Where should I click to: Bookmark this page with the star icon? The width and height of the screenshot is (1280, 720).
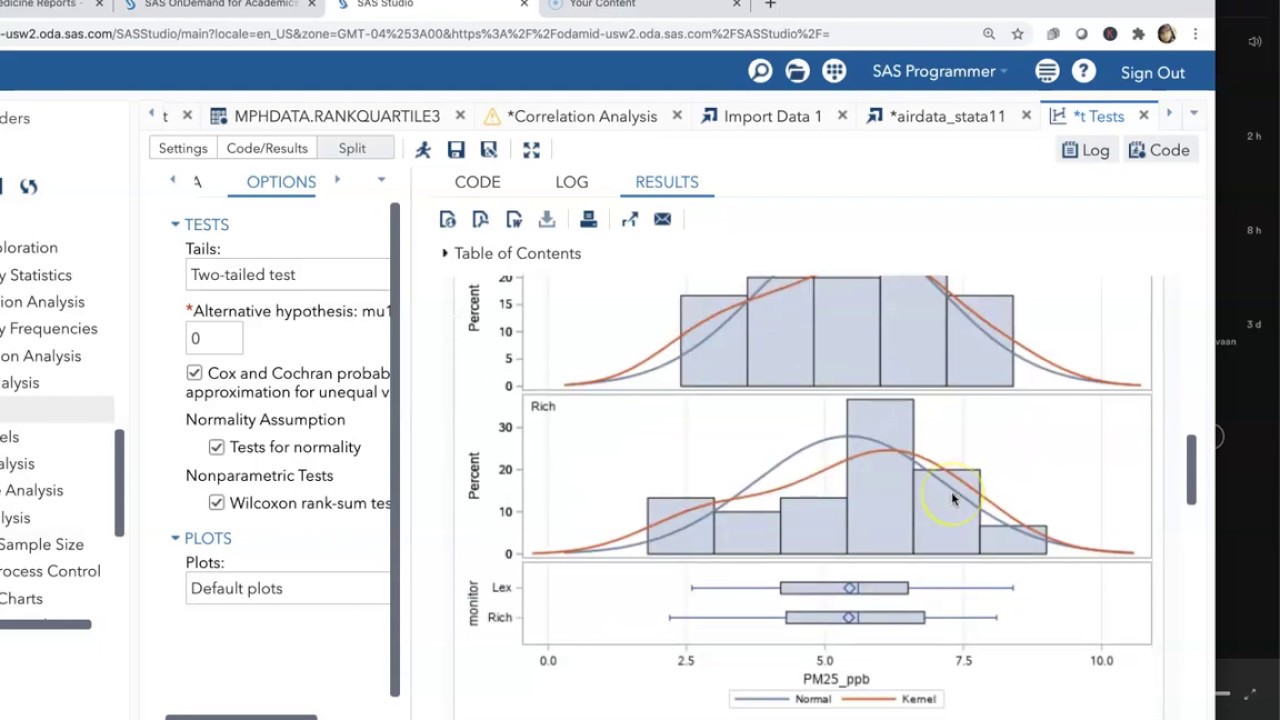click(x=1017, y=33)
